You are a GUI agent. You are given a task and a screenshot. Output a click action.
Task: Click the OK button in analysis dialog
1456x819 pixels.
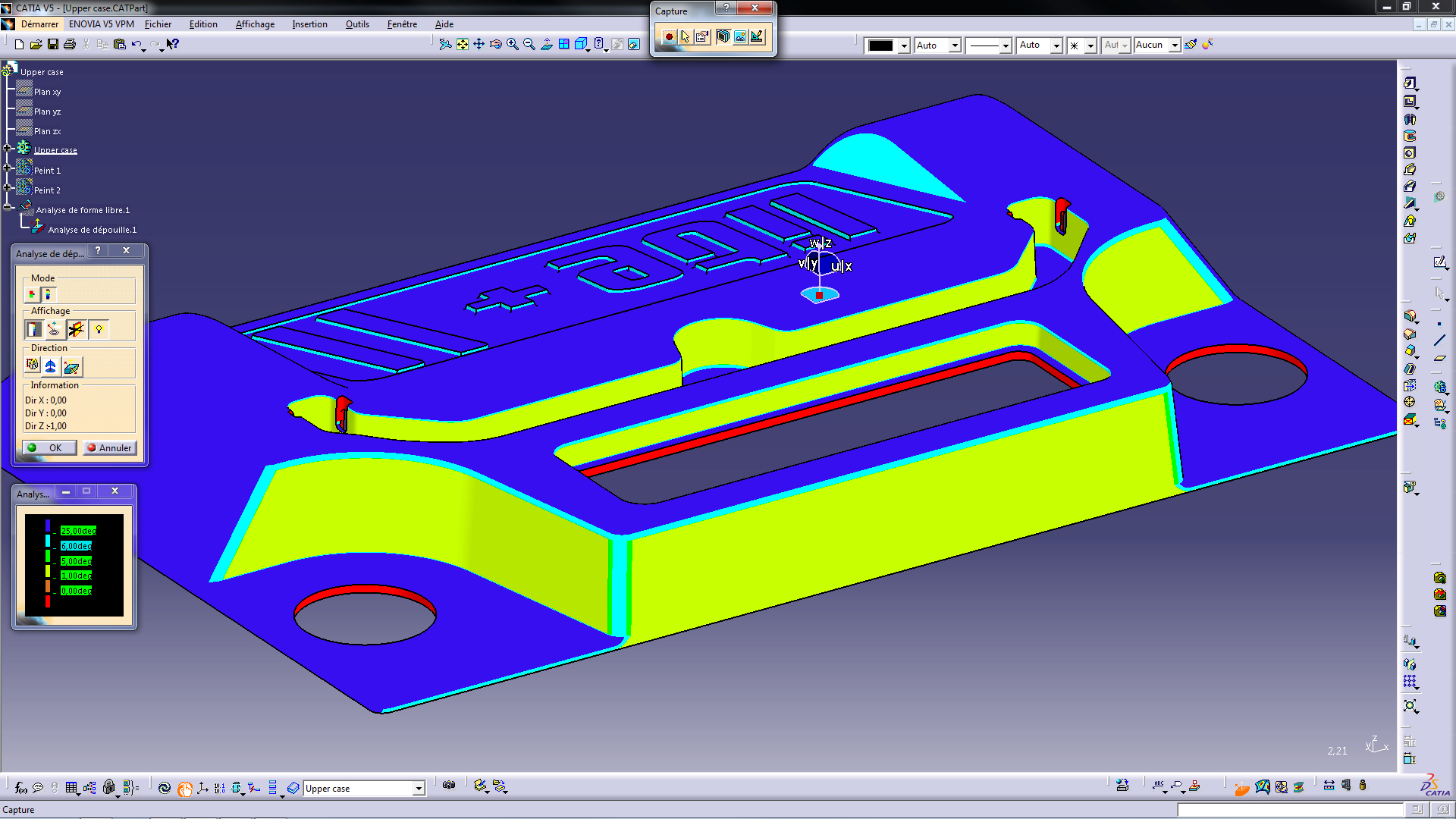click(49, 447)
